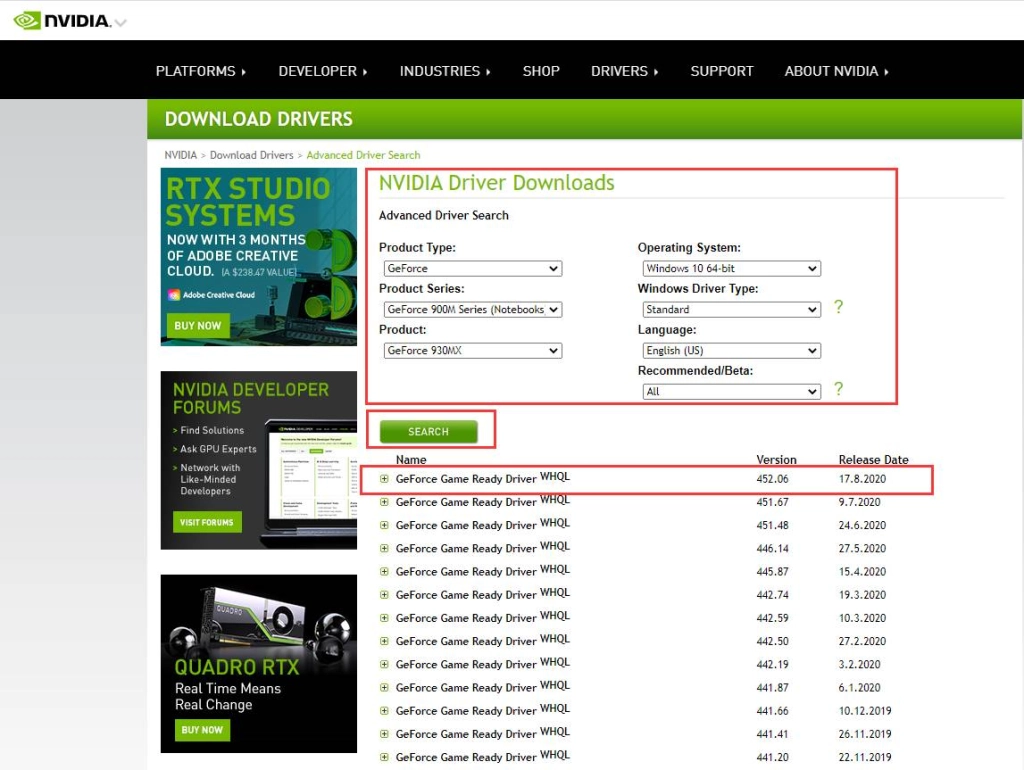Expand the 442.74 driver row
Viewport: 1024px width, 770px height.
pos(384,595)
